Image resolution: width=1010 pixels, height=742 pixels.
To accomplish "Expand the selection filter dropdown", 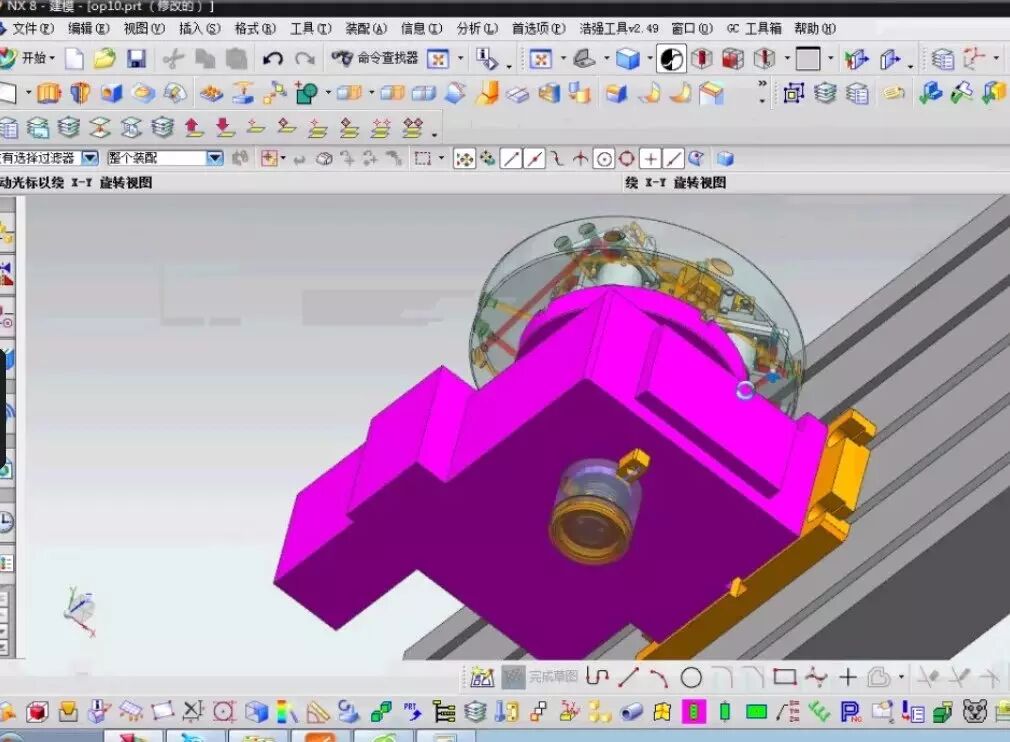I will (x=90, y=158).
